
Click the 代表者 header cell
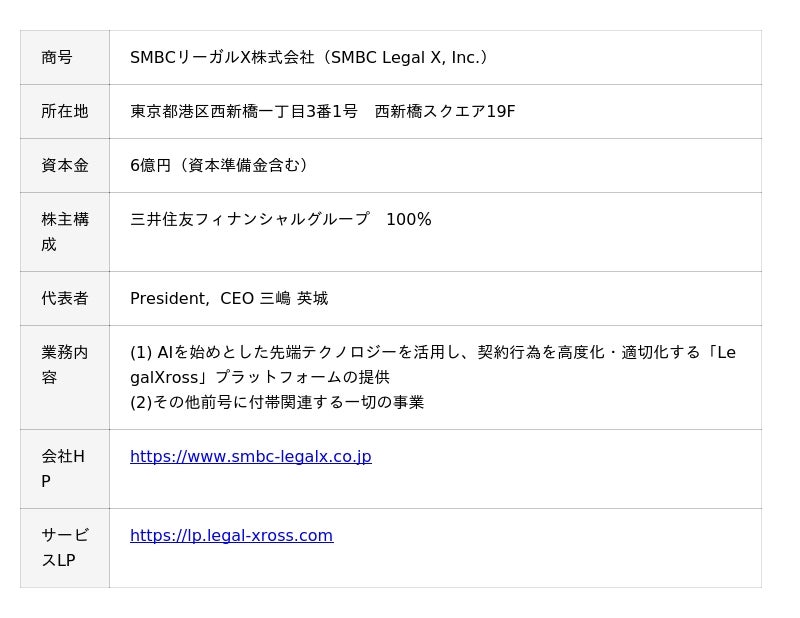(x=65, y=299)
